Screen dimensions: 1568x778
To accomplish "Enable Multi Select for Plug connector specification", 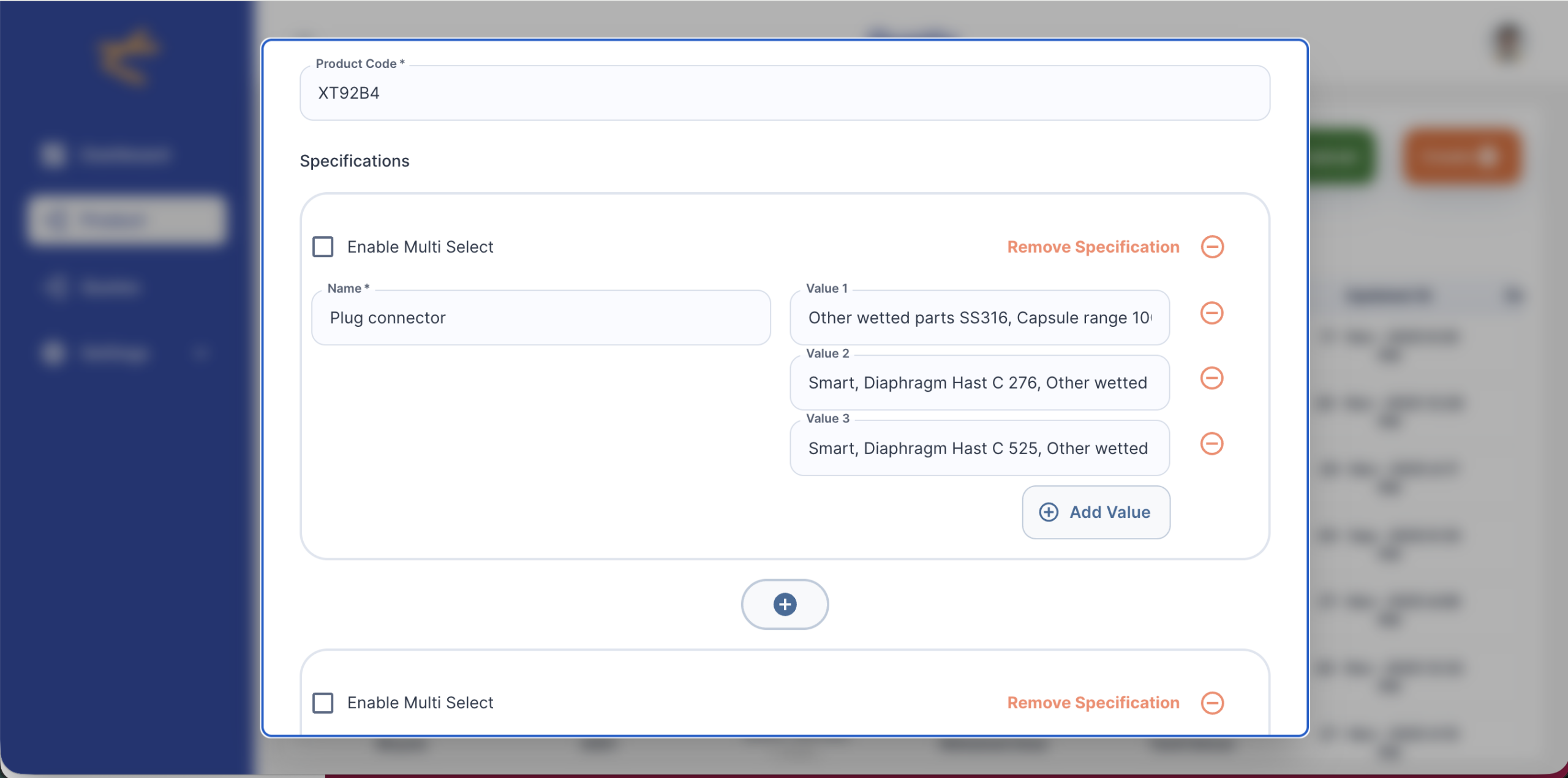I will click(323, 247).
